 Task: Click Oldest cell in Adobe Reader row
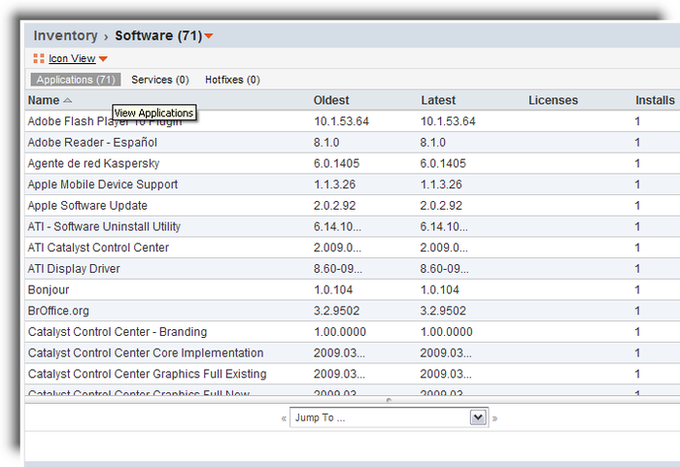click(x=327, y=143)
